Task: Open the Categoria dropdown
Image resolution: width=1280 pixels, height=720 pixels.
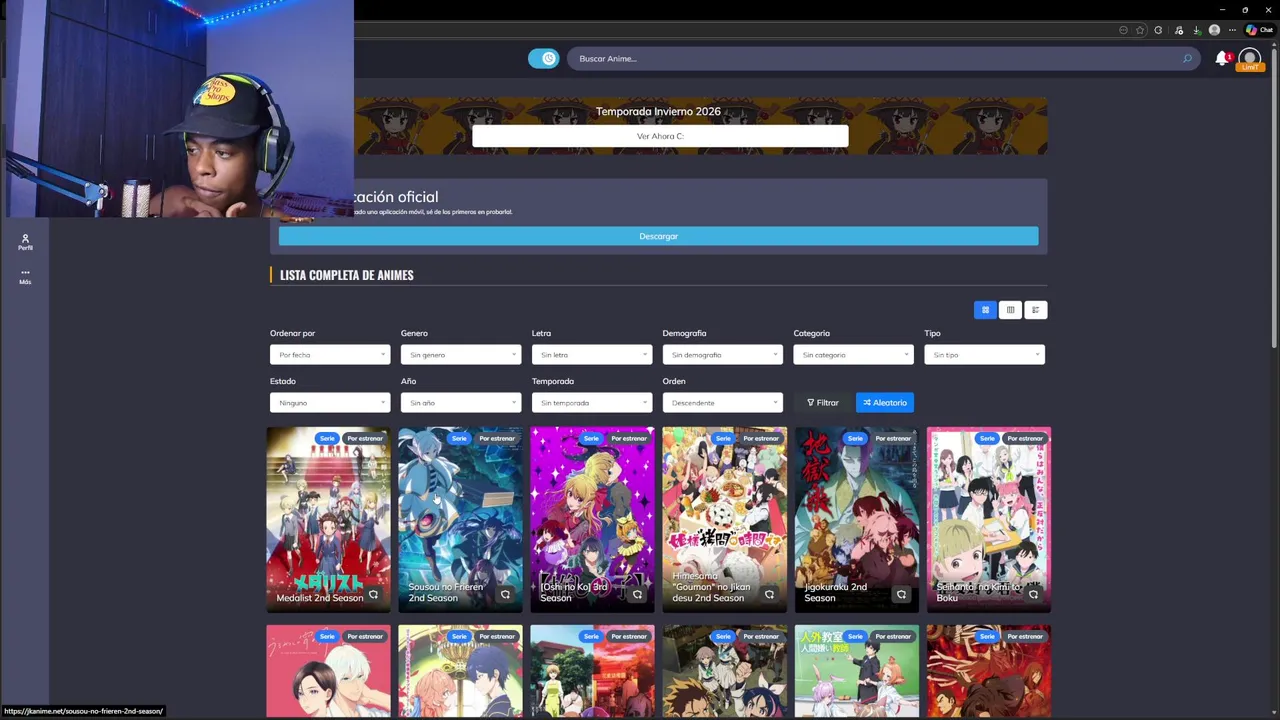Action: [853, 355]
